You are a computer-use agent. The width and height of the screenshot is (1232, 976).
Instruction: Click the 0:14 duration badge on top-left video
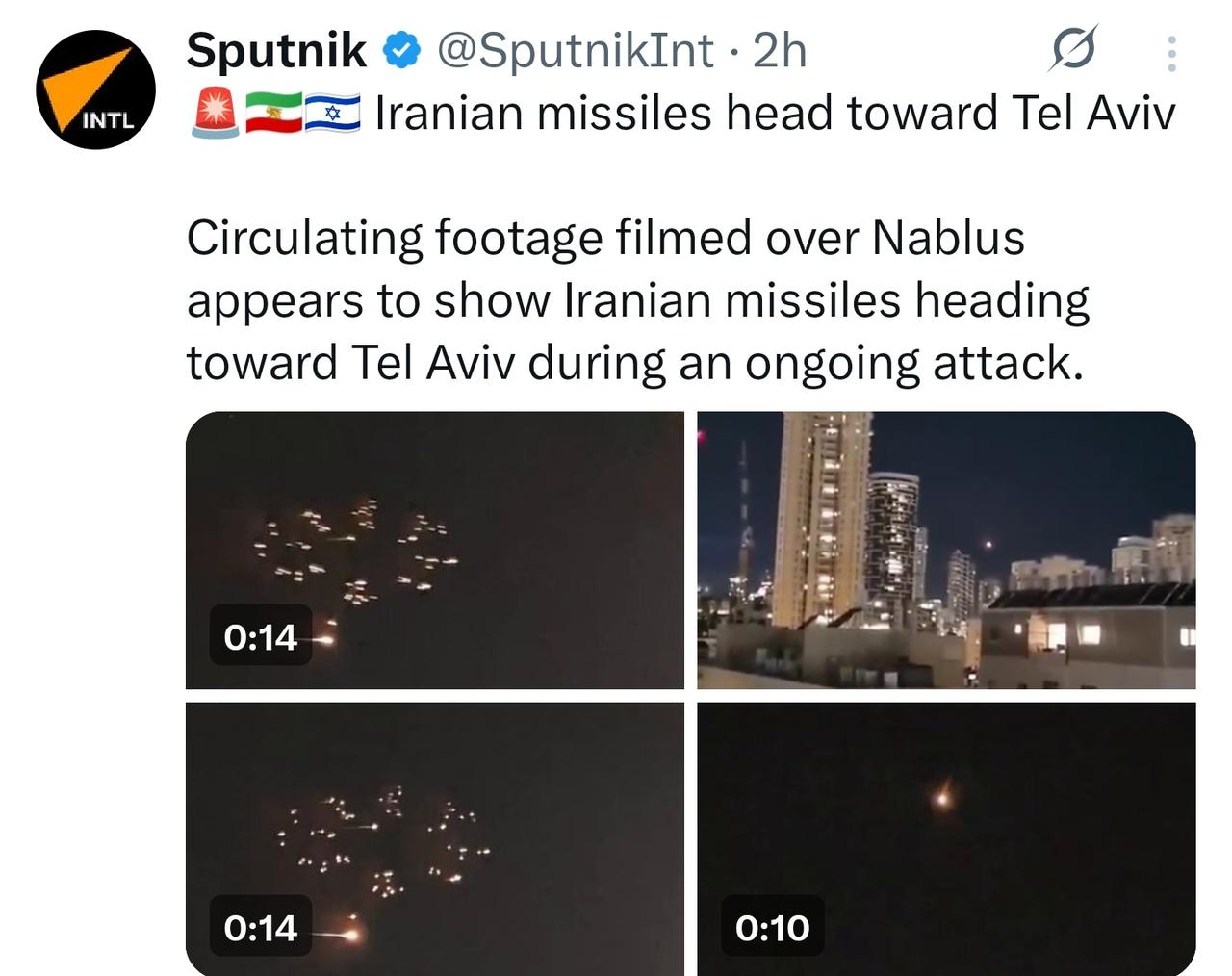(x=260, y=636)
